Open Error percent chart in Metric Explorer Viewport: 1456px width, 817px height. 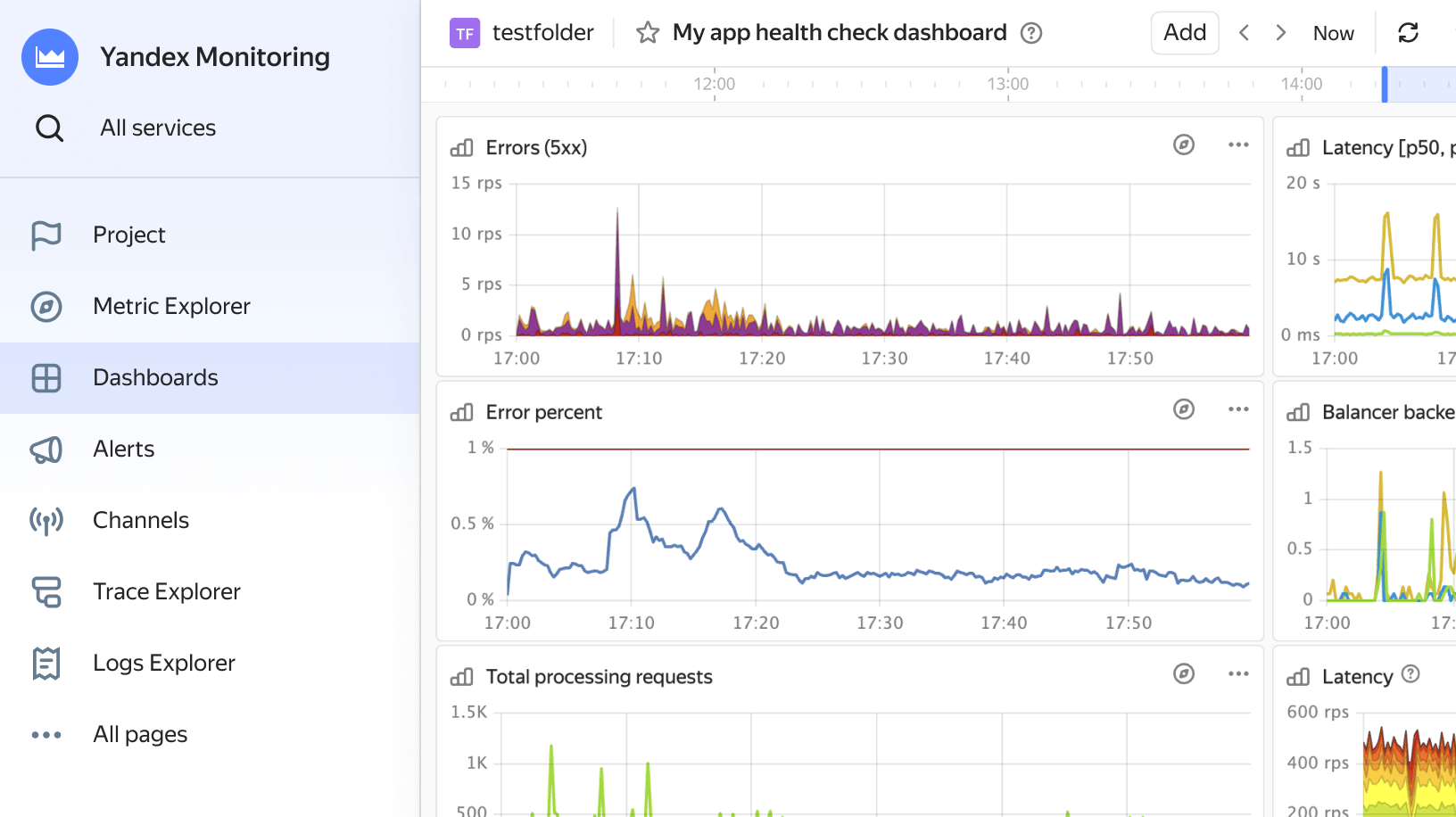[1184, 409]
